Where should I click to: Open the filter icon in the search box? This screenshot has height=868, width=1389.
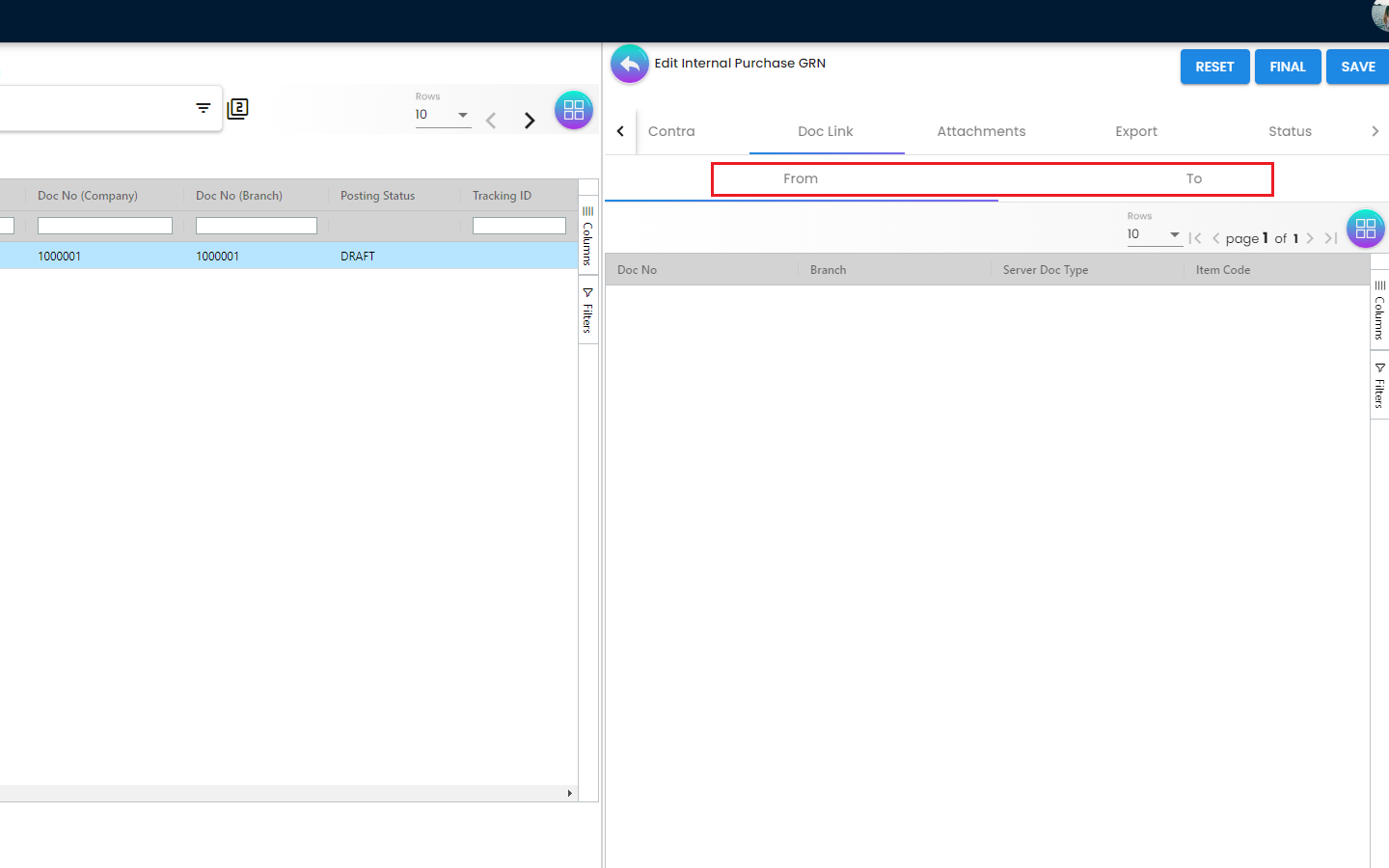[x=204, y=108]
